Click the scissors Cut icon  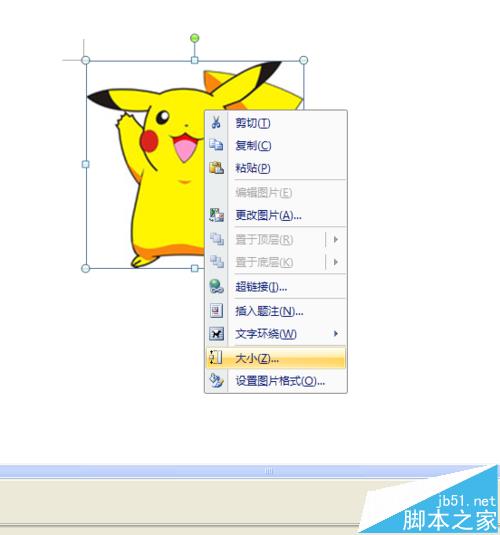(216, 122)
